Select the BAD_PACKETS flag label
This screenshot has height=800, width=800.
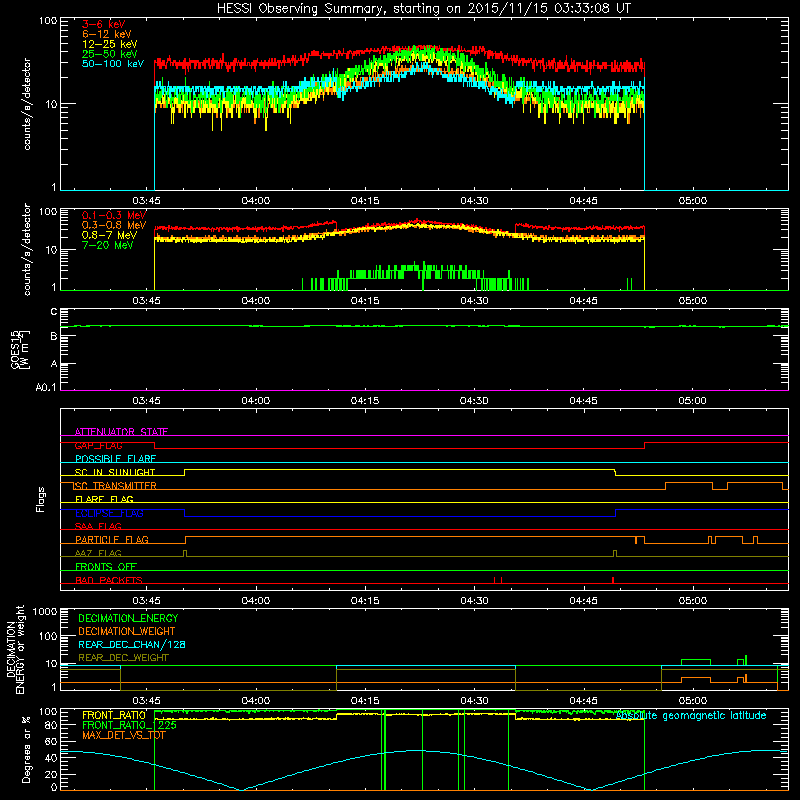tap(109, 580)
